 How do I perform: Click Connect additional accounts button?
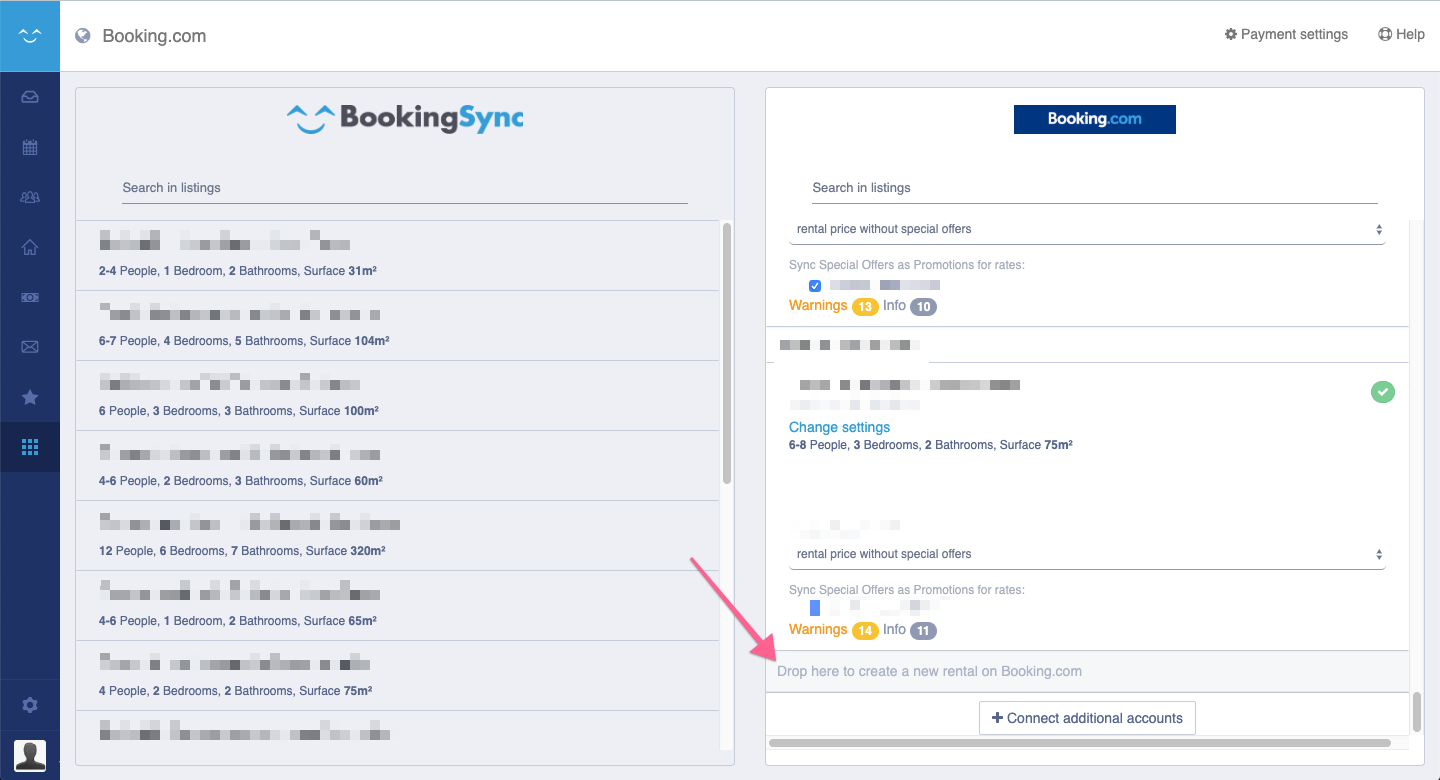coord(1087,718)
